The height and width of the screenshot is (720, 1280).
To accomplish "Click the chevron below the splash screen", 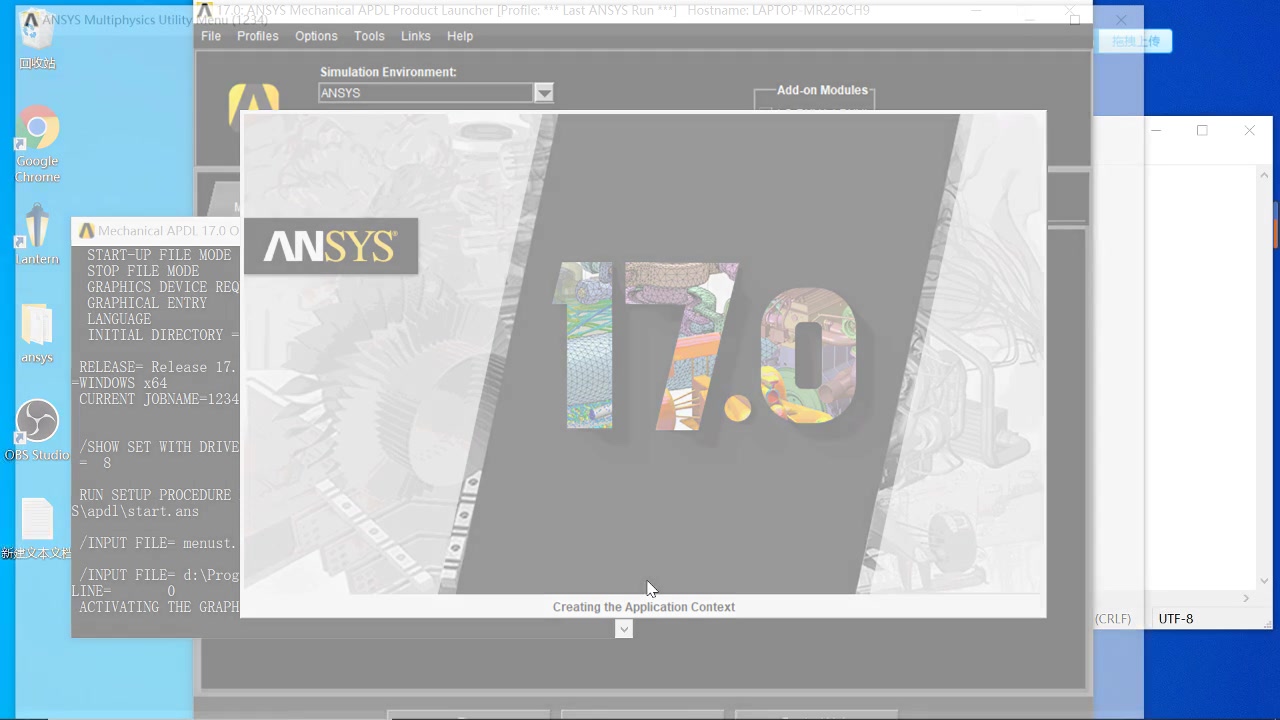I will [624, 629].
